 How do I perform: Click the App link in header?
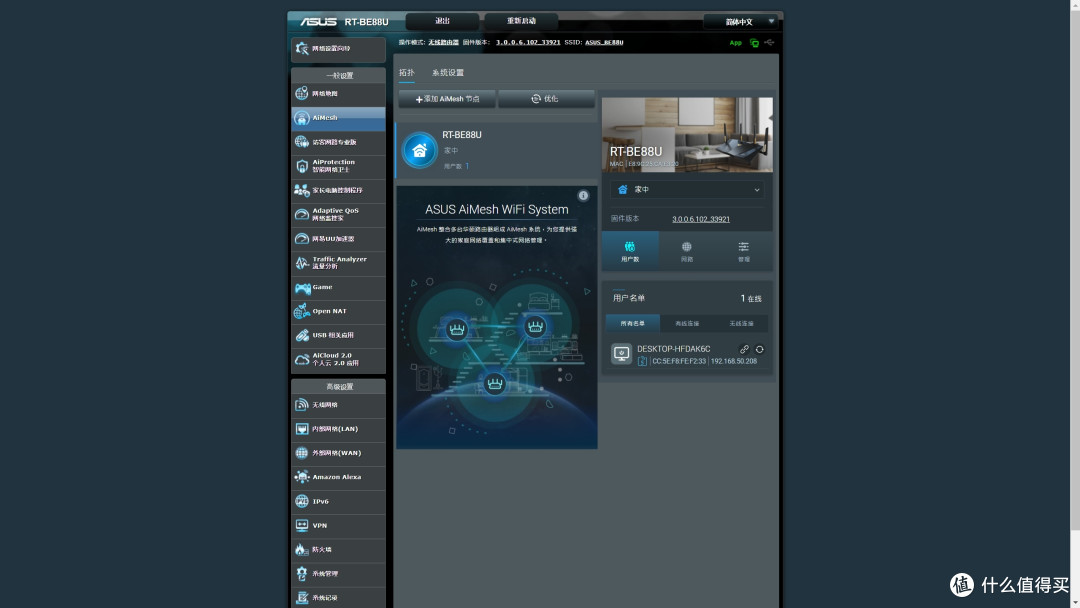click(x=736, y=43)
